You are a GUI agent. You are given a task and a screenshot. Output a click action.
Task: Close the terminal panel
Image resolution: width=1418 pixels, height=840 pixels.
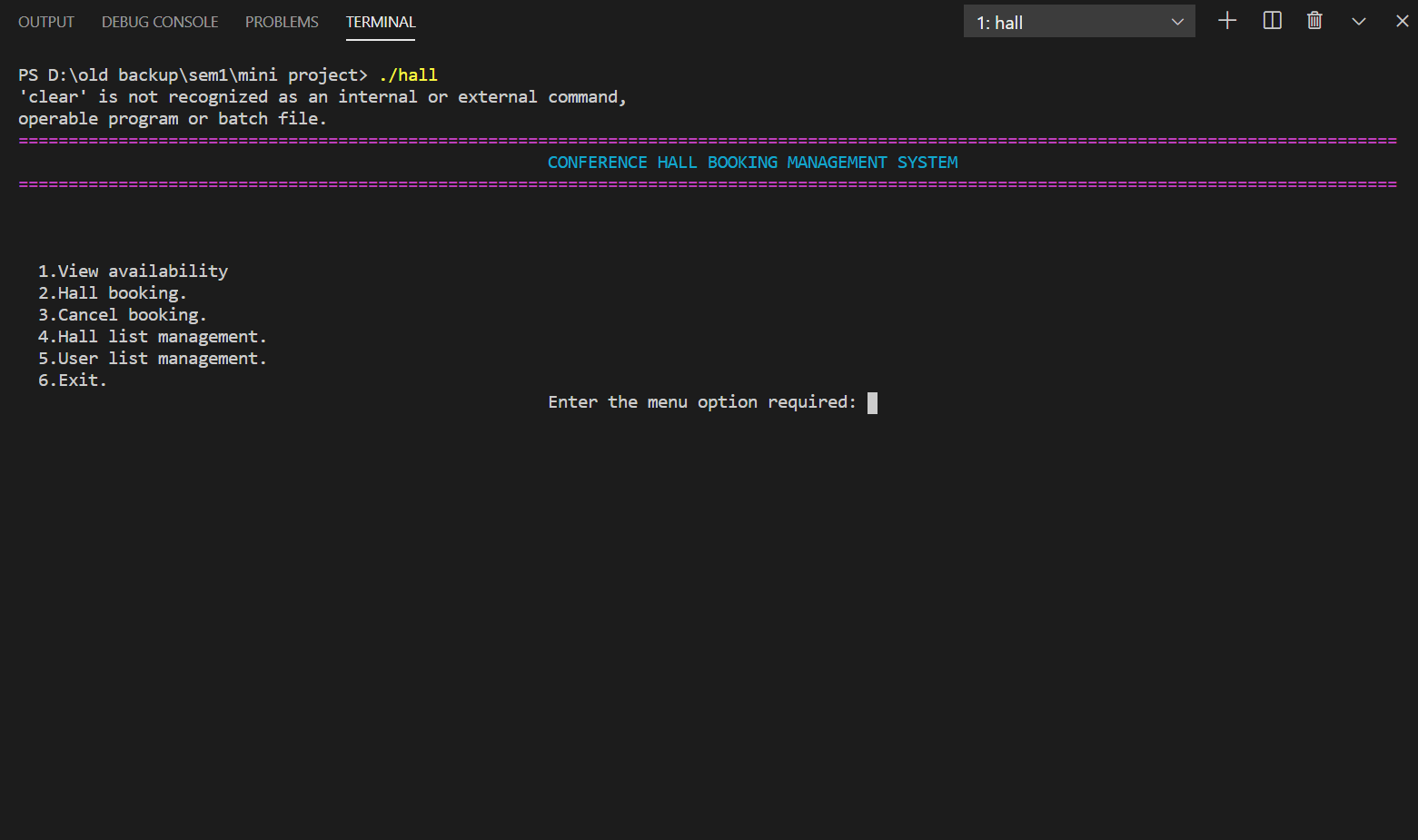(1402, 20)
